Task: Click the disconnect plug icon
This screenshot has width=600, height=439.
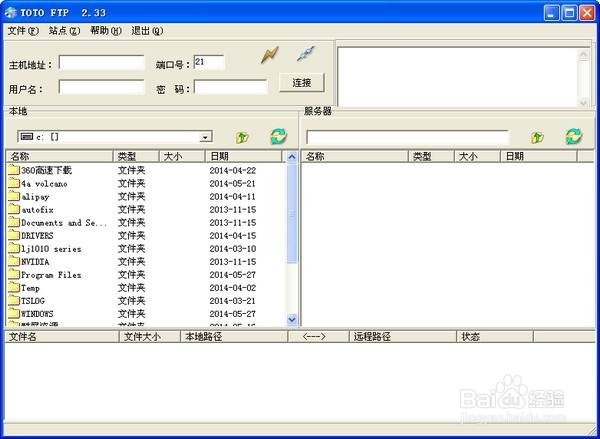Action: tap(306, 54)
